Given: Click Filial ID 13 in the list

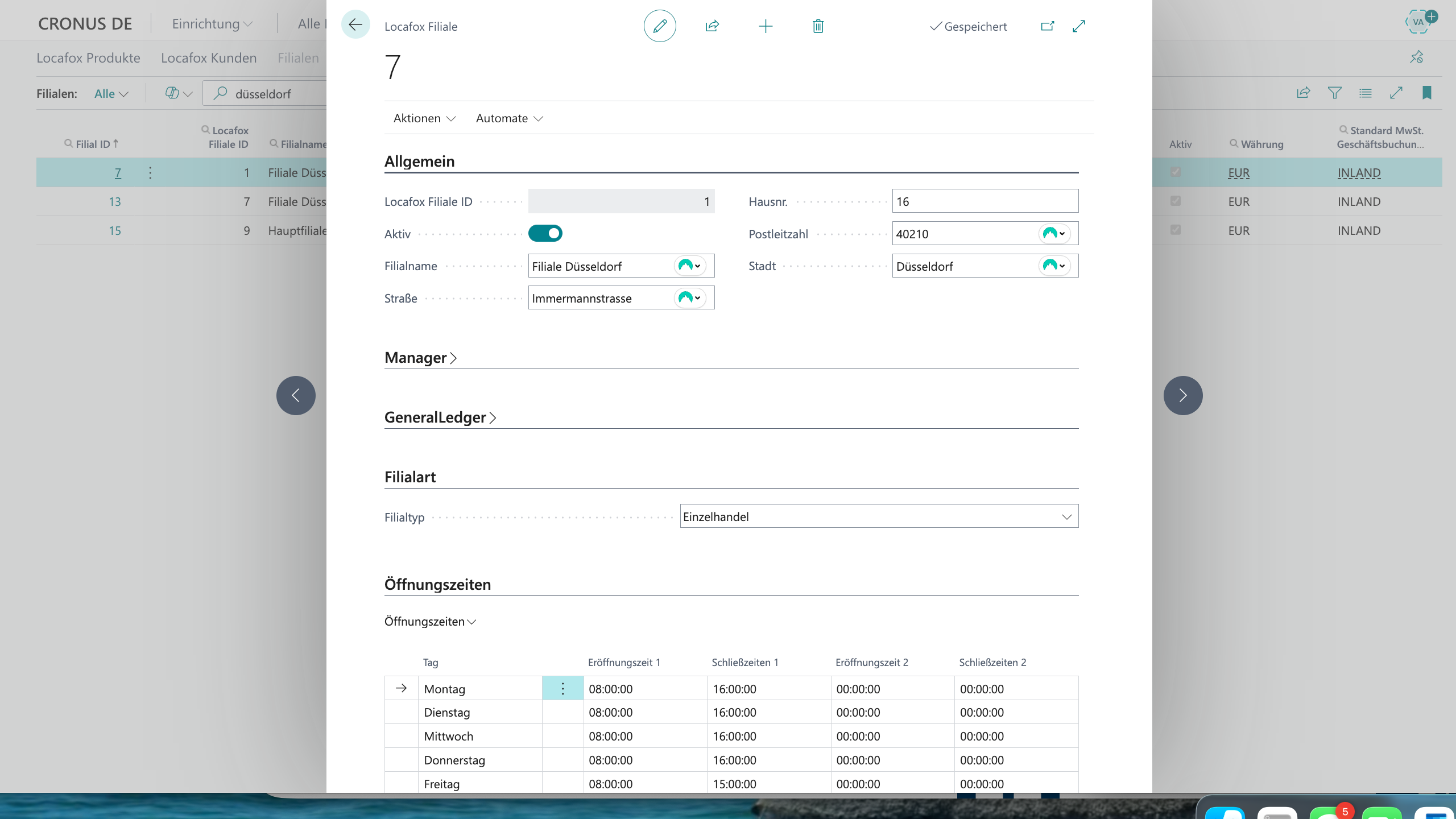Looking at the screenshot, I should click(x=115, y=202).
